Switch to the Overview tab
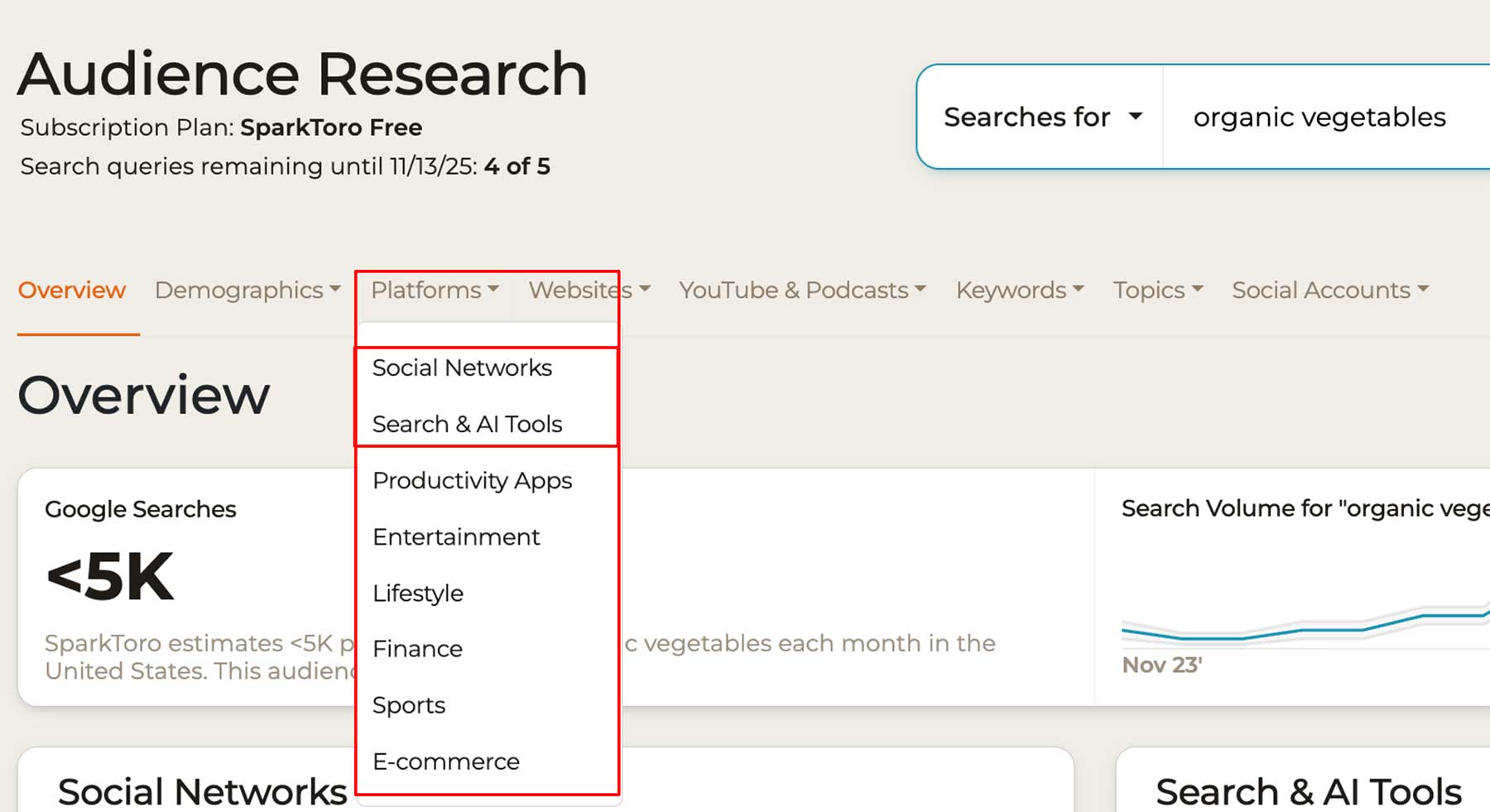The width and height of the screenshot is (1490, 812). pos(71,291)
